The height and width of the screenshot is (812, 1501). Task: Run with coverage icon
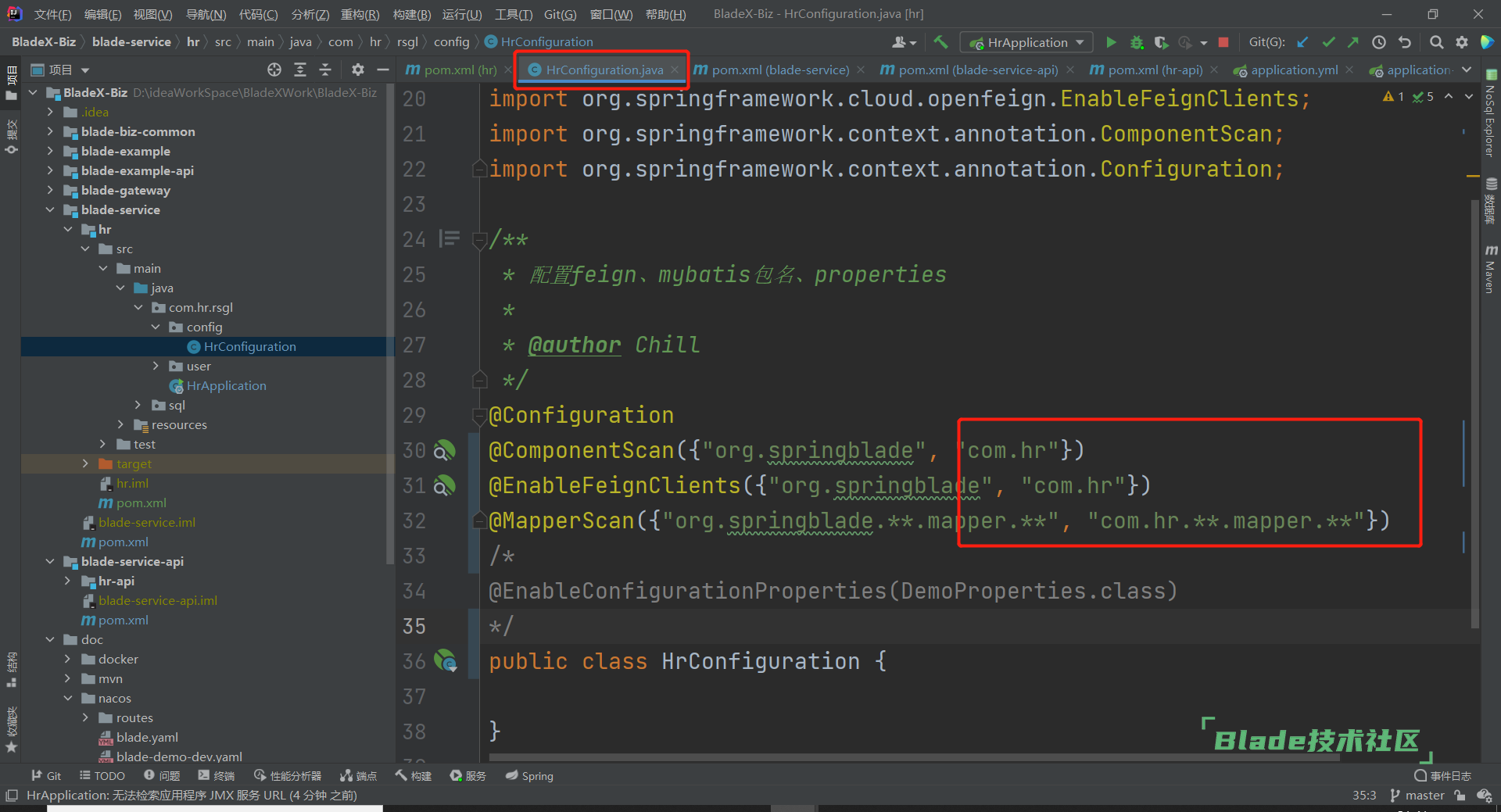[1161, 42]
